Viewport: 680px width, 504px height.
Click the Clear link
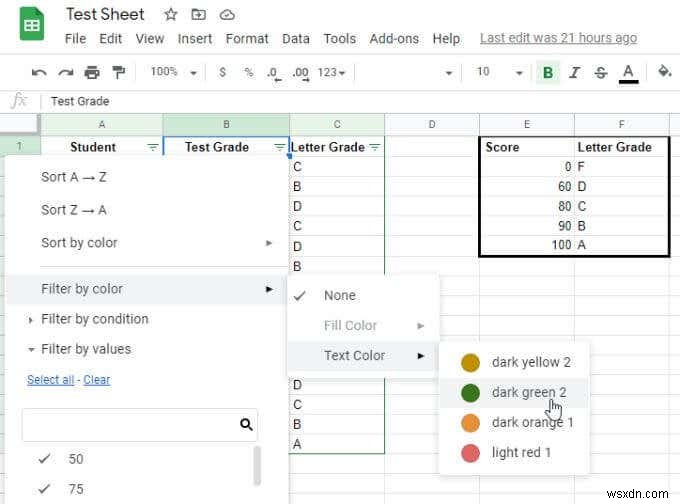coord(97,380)
